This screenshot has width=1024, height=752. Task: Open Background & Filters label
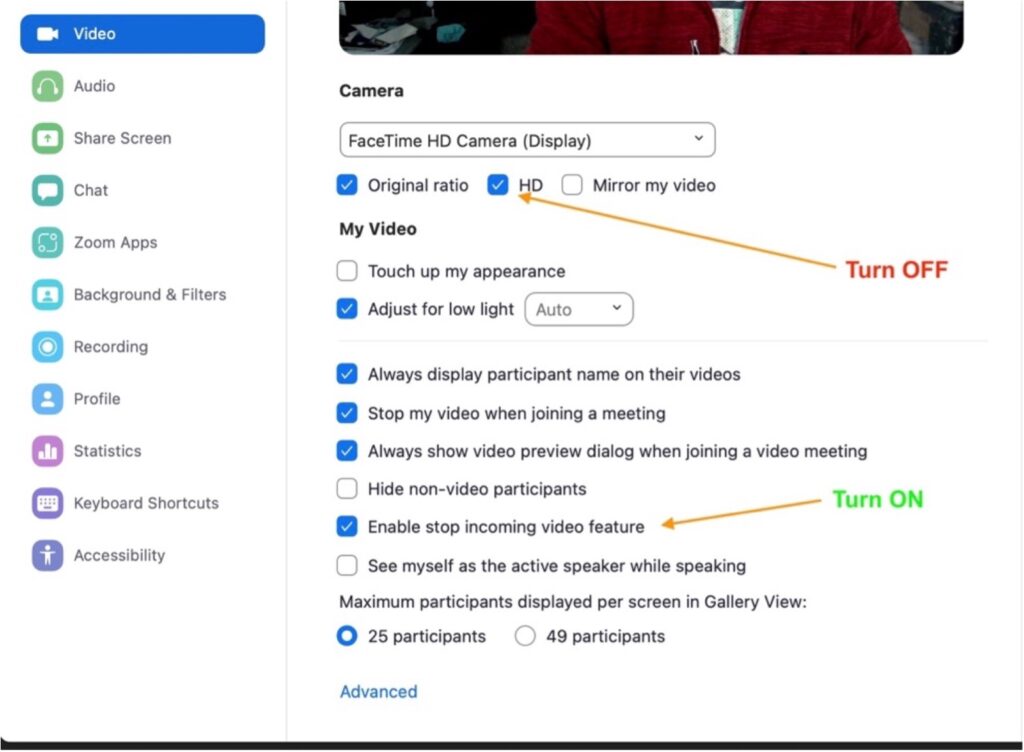(150, 295)
